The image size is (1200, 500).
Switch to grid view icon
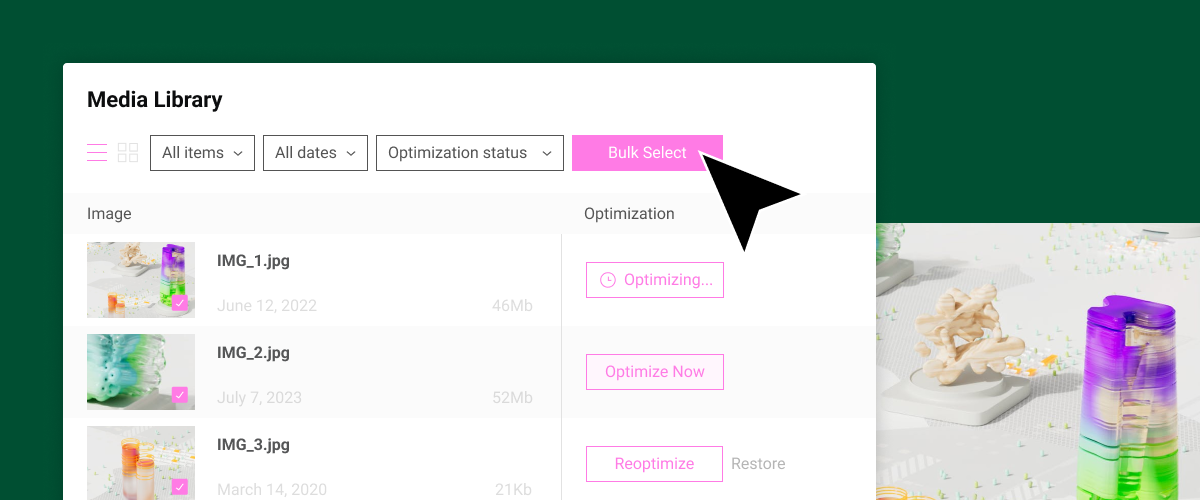(128, 153)
